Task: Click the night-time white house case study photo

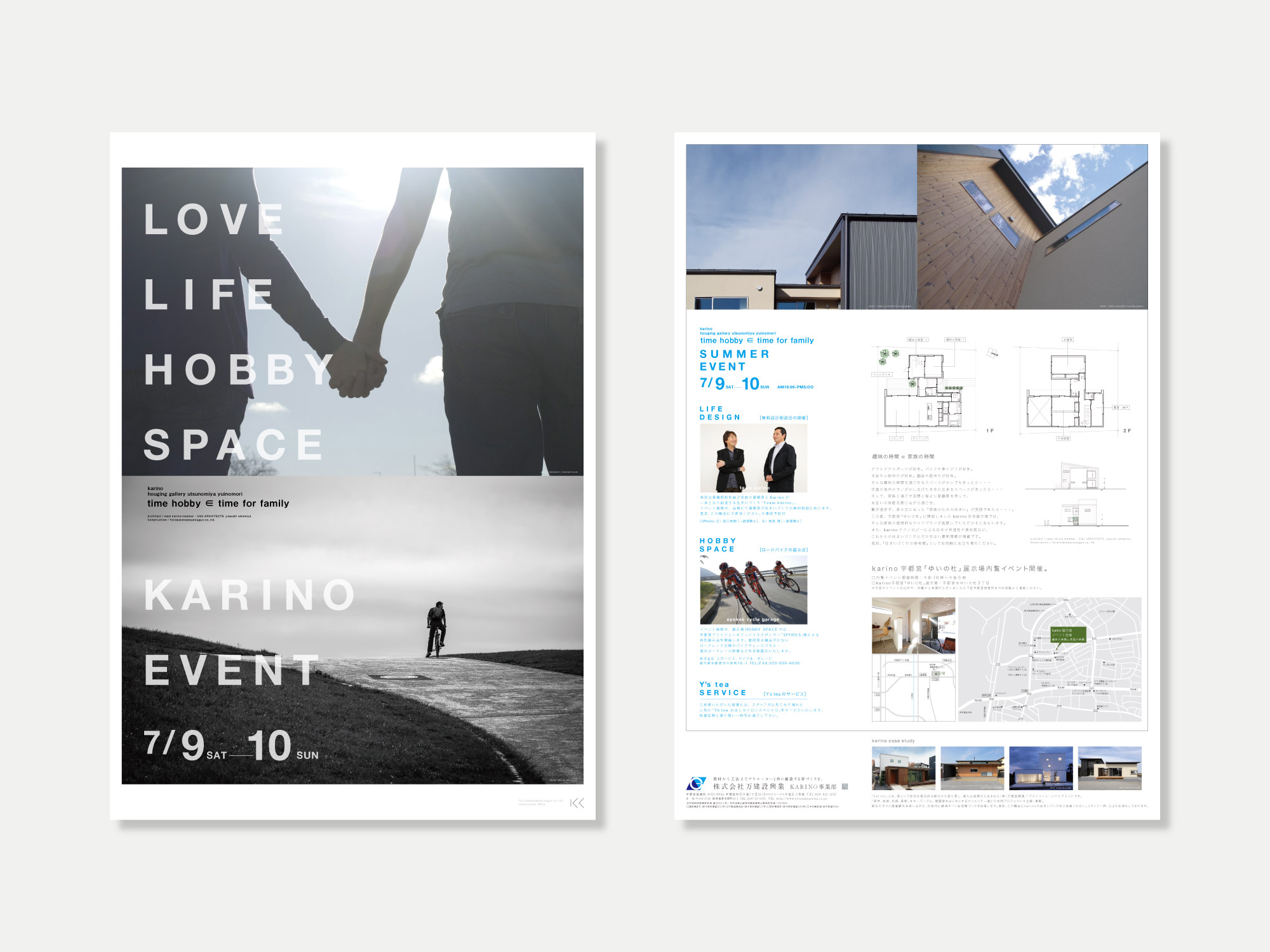Action: point(1041,768)
